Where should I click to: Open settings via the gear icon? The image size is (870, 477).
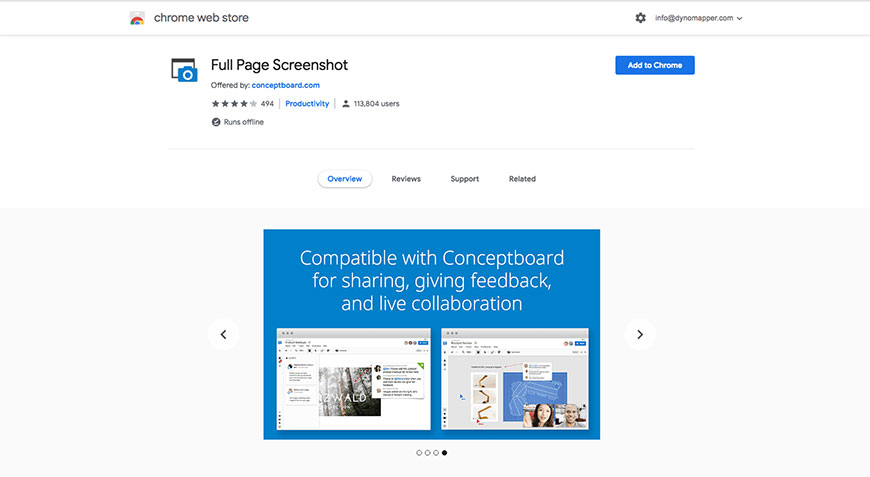641,18
